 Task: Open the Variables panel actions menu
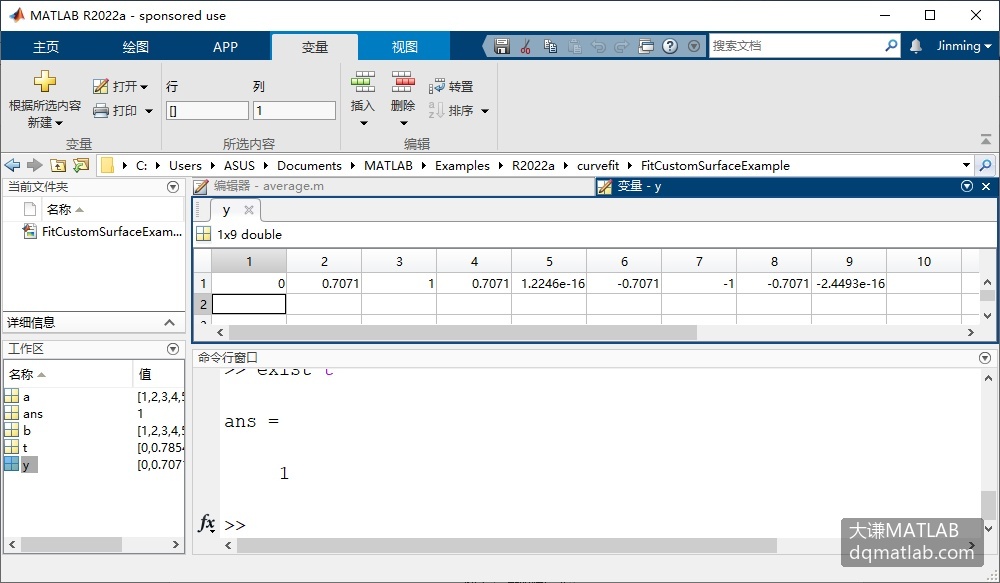pyautogui.click(x=967, y=186)
